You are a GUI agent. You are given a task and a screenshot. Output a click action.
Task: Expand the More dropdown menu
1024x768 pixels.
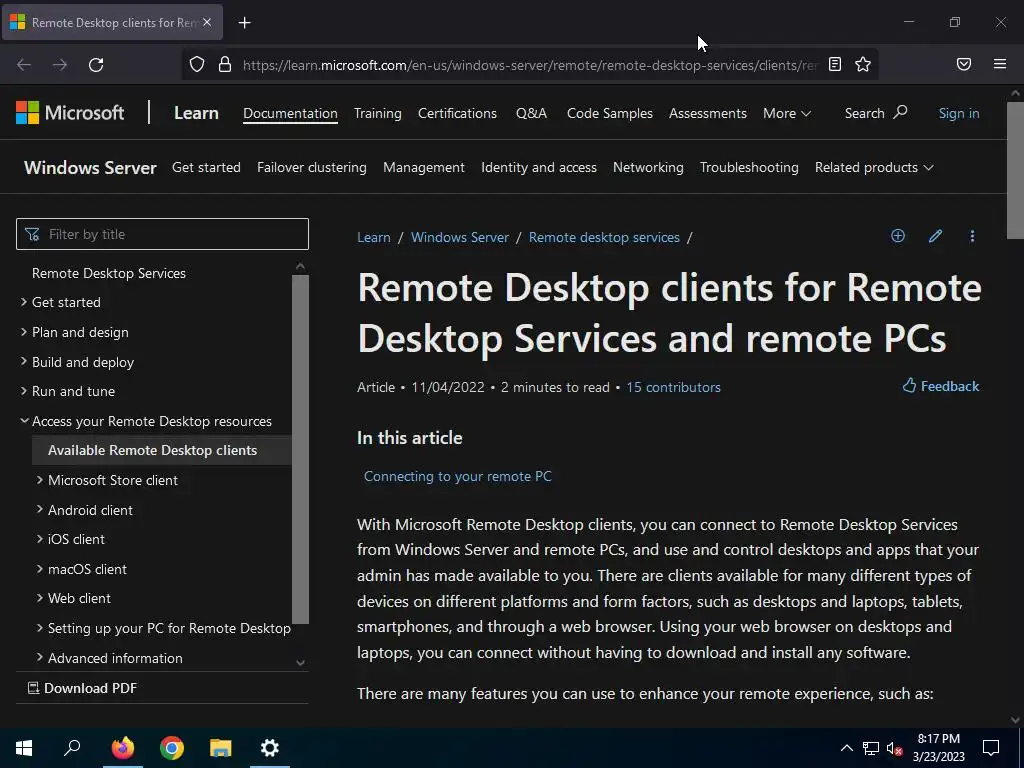coord(787,113)
